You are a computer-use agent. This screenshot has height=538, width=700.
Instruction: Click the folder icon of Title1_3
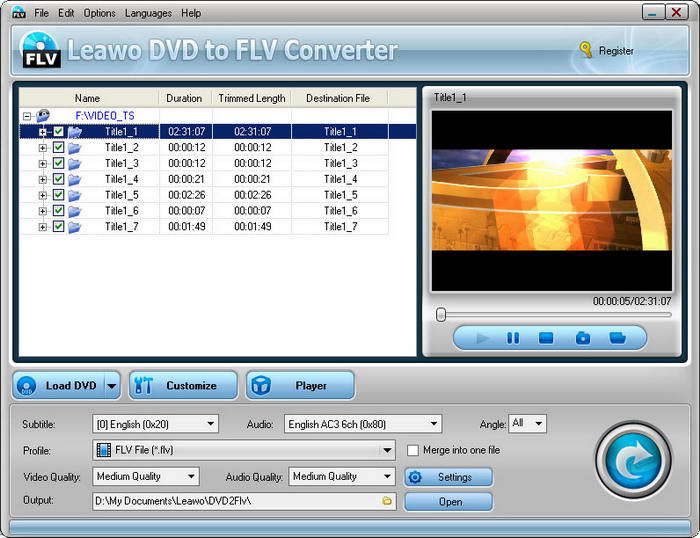pos(75,163)
